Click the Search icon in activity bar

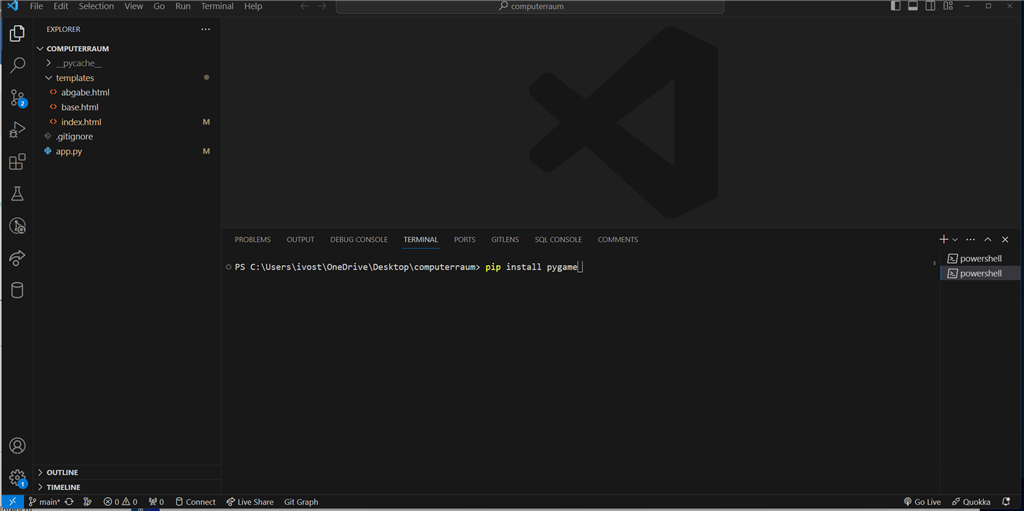click(x=17, y=66)
